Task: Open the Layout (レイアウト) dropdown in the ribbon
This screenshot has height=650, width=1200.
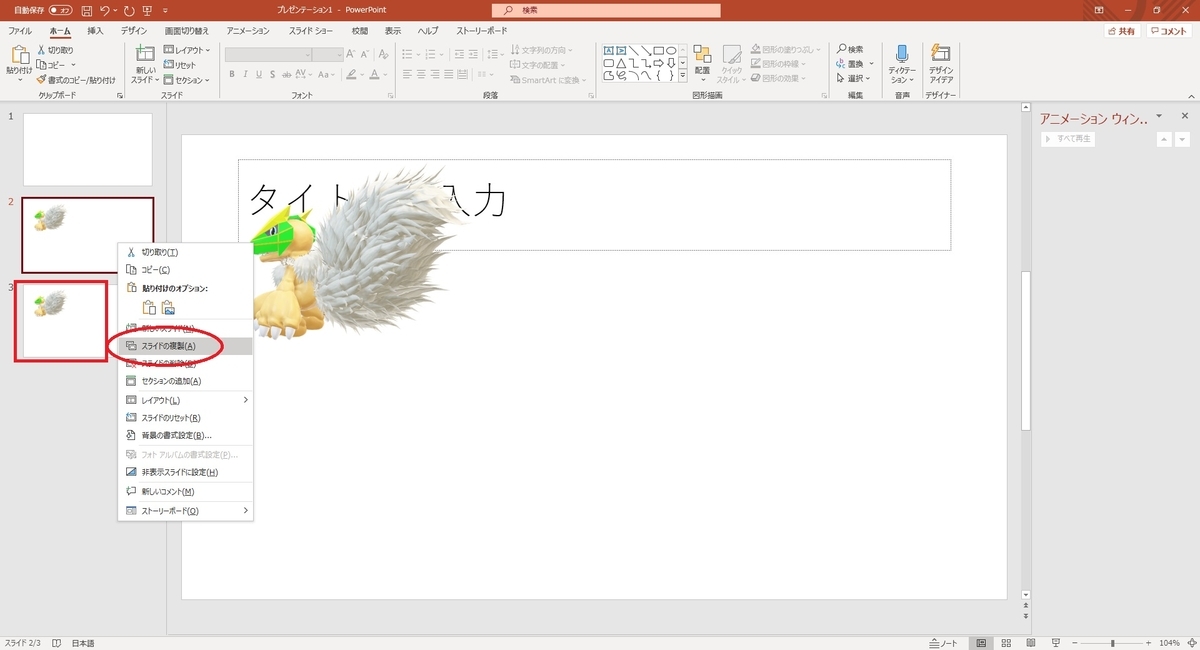Action: click(186, 50)
